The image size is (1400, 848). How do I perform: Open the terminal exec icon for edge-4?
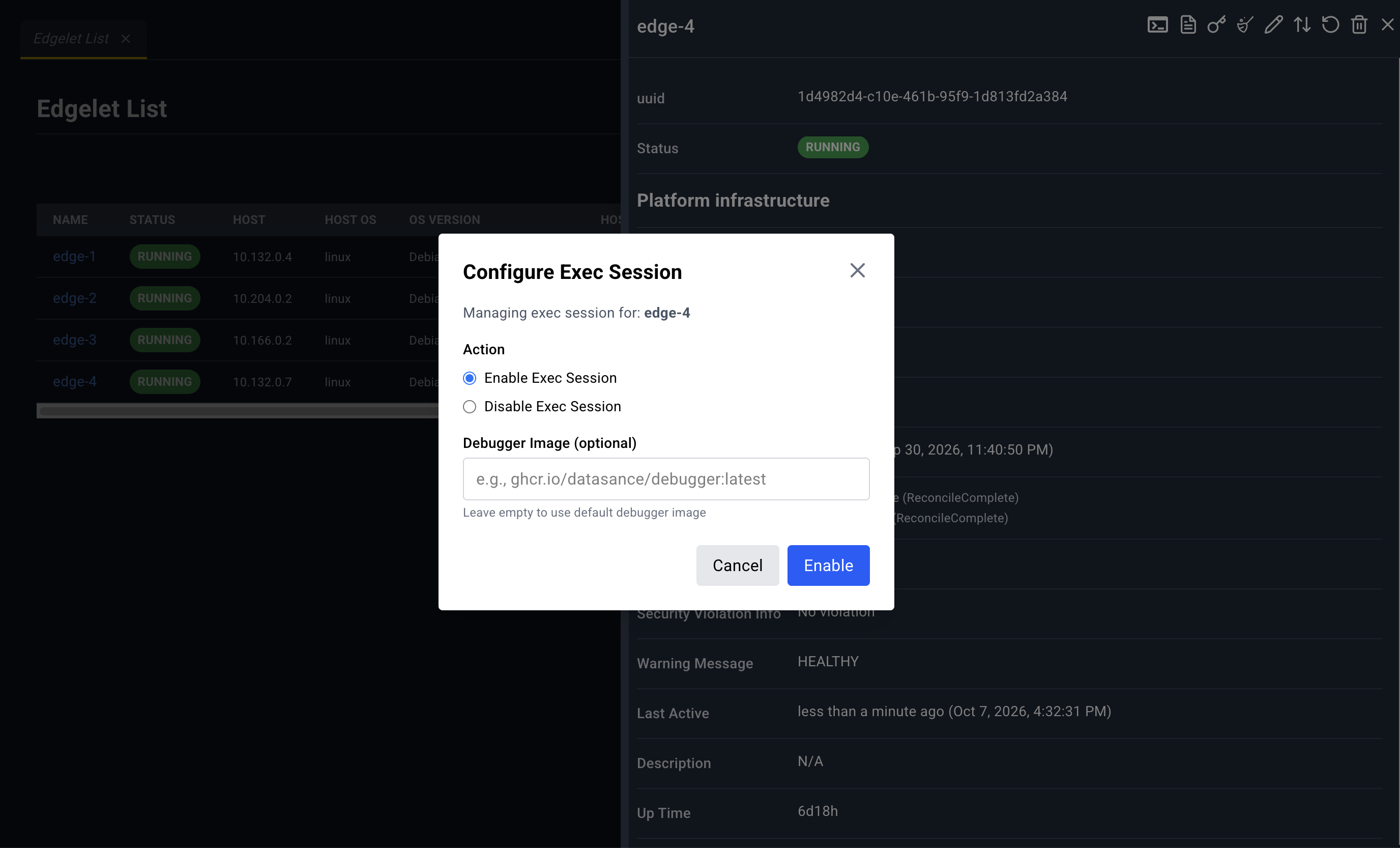1157,25
